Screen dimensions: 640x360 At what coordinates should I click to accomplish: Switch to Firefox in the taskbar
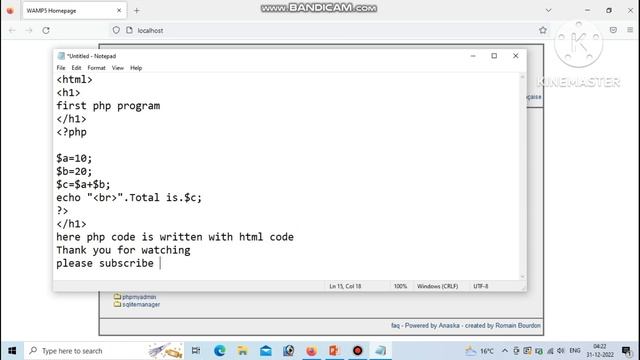coord(311,351)
